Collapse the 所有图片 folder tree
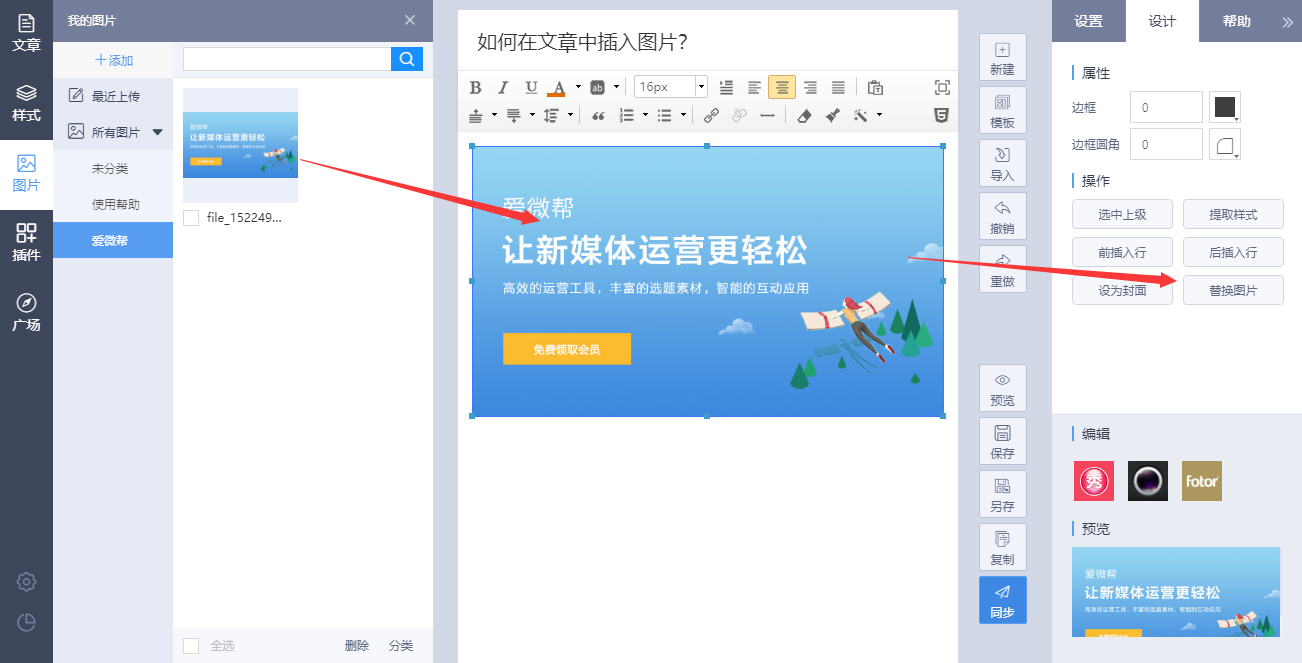Screen dimensions: 1302x663 click(x=157, y=132)
